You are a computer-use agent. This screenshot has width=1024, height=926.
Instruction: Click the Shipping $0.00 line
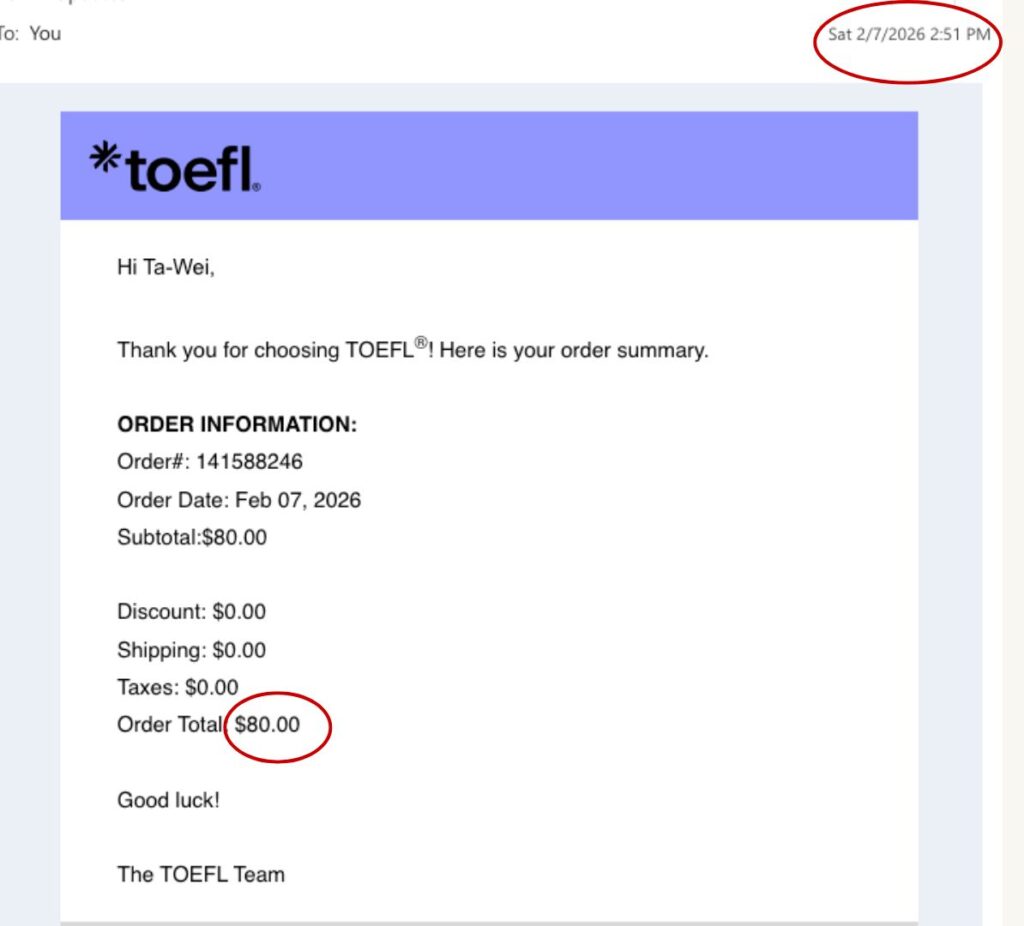191,650
